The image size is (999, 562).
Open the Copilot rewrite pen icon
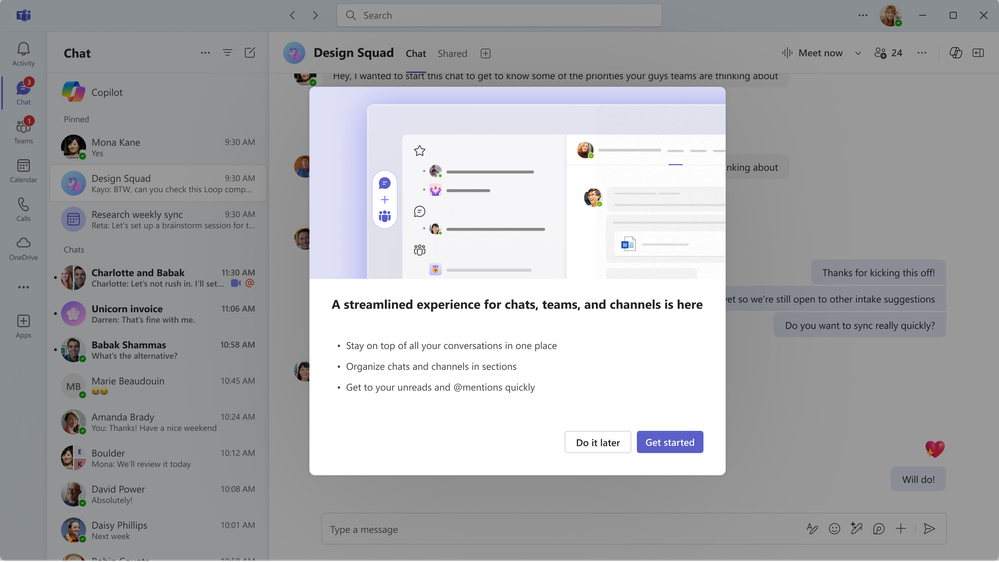pos(856,528)
